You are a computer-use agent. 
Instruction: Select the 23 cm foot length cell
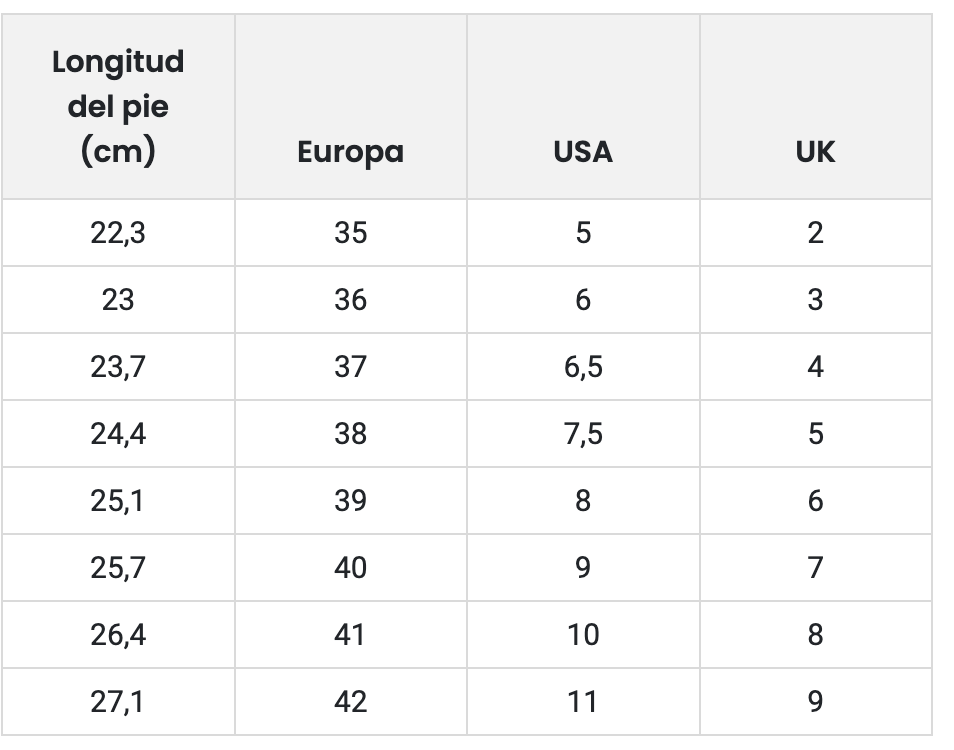[x=118, y=300]
